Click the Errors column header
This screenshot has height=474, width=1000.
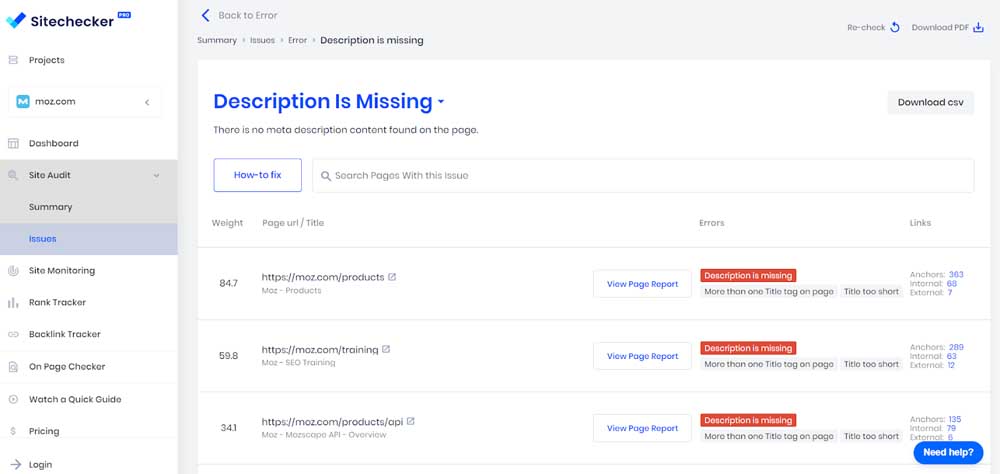[x=711, y=223]
